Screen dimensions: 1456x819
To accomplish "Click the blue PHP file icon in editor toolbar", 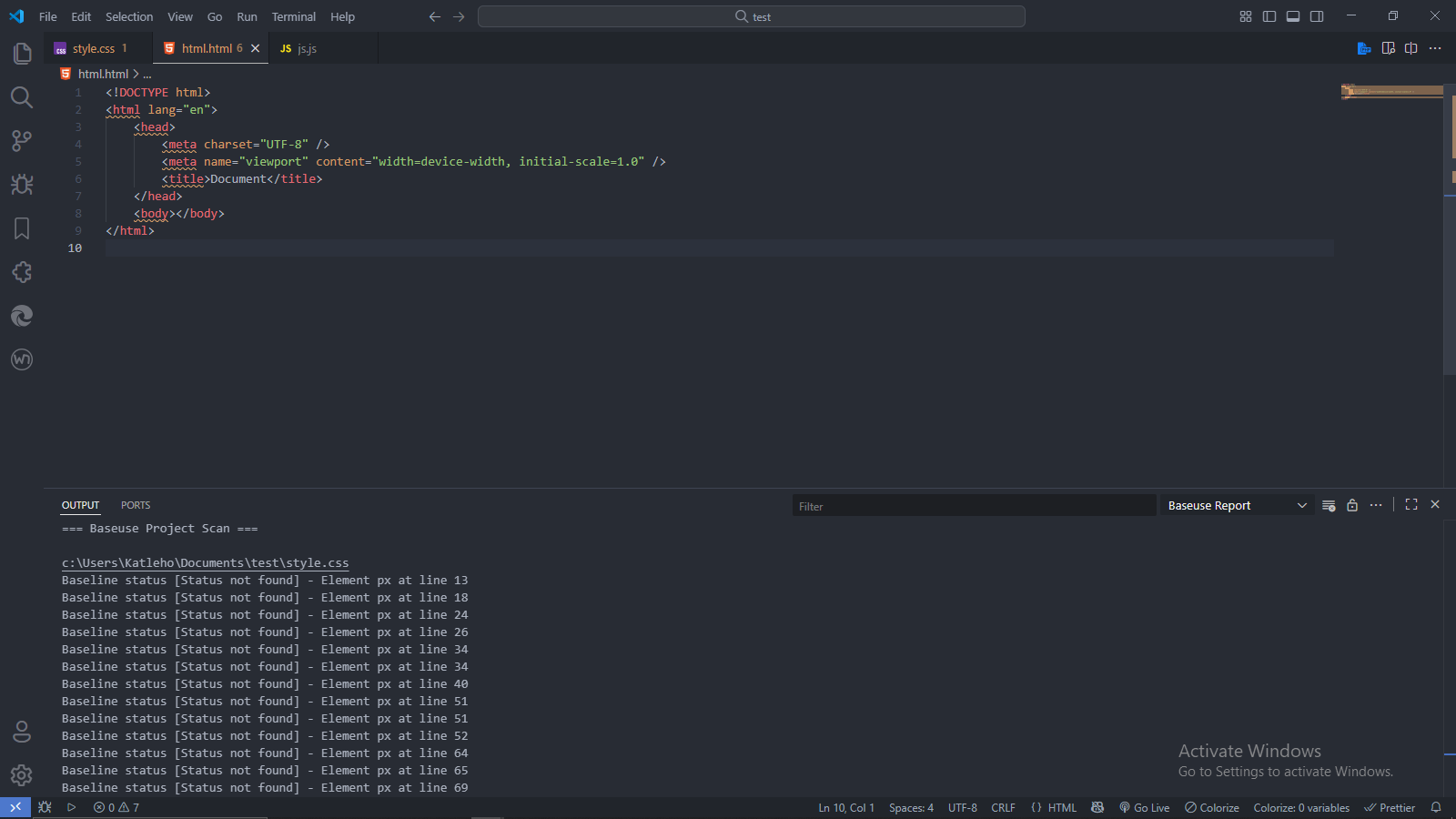I will click(1364, 48).
